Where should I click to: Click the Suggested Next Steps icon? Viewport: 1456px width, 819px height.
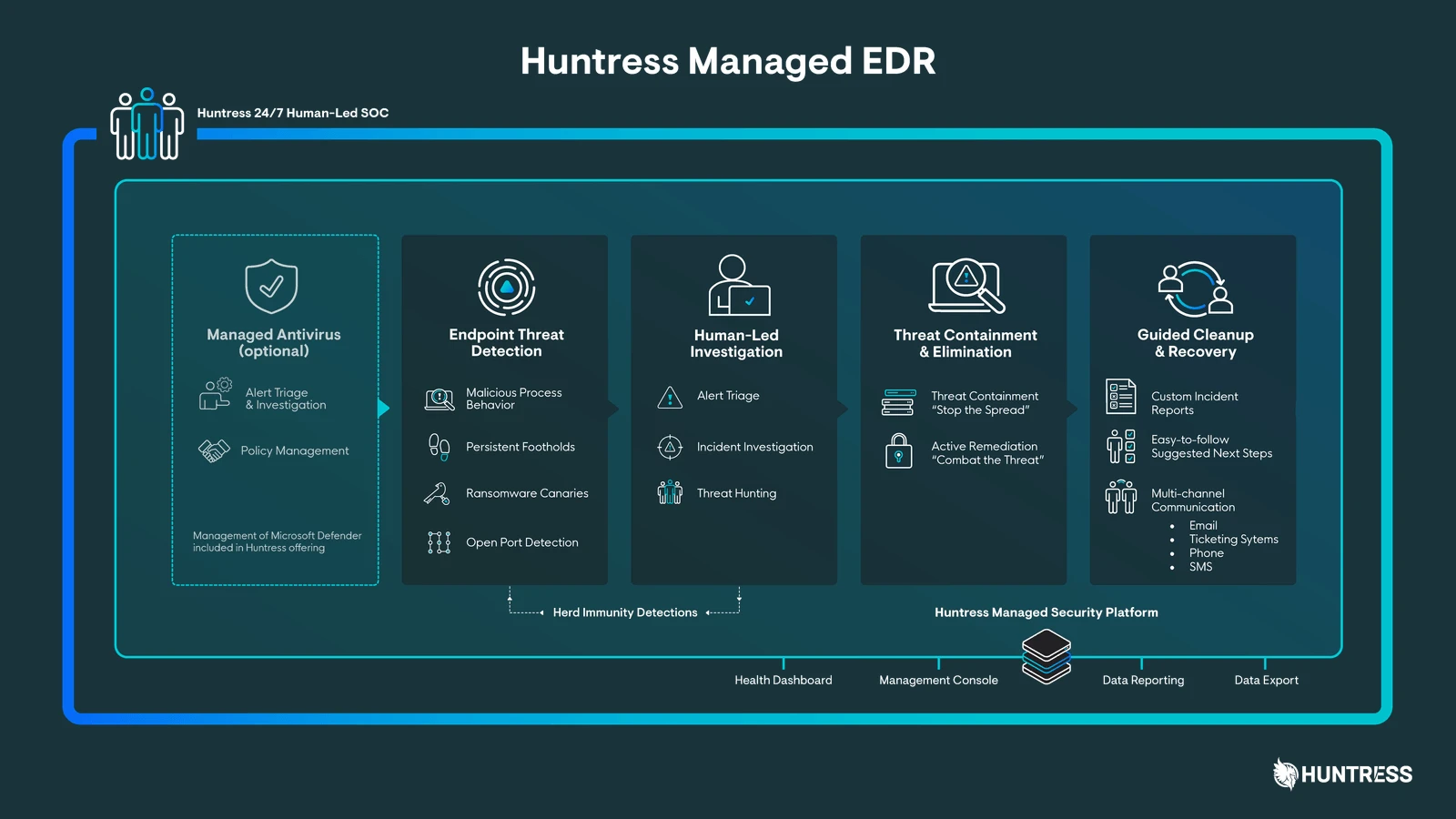click(1121, 446)
